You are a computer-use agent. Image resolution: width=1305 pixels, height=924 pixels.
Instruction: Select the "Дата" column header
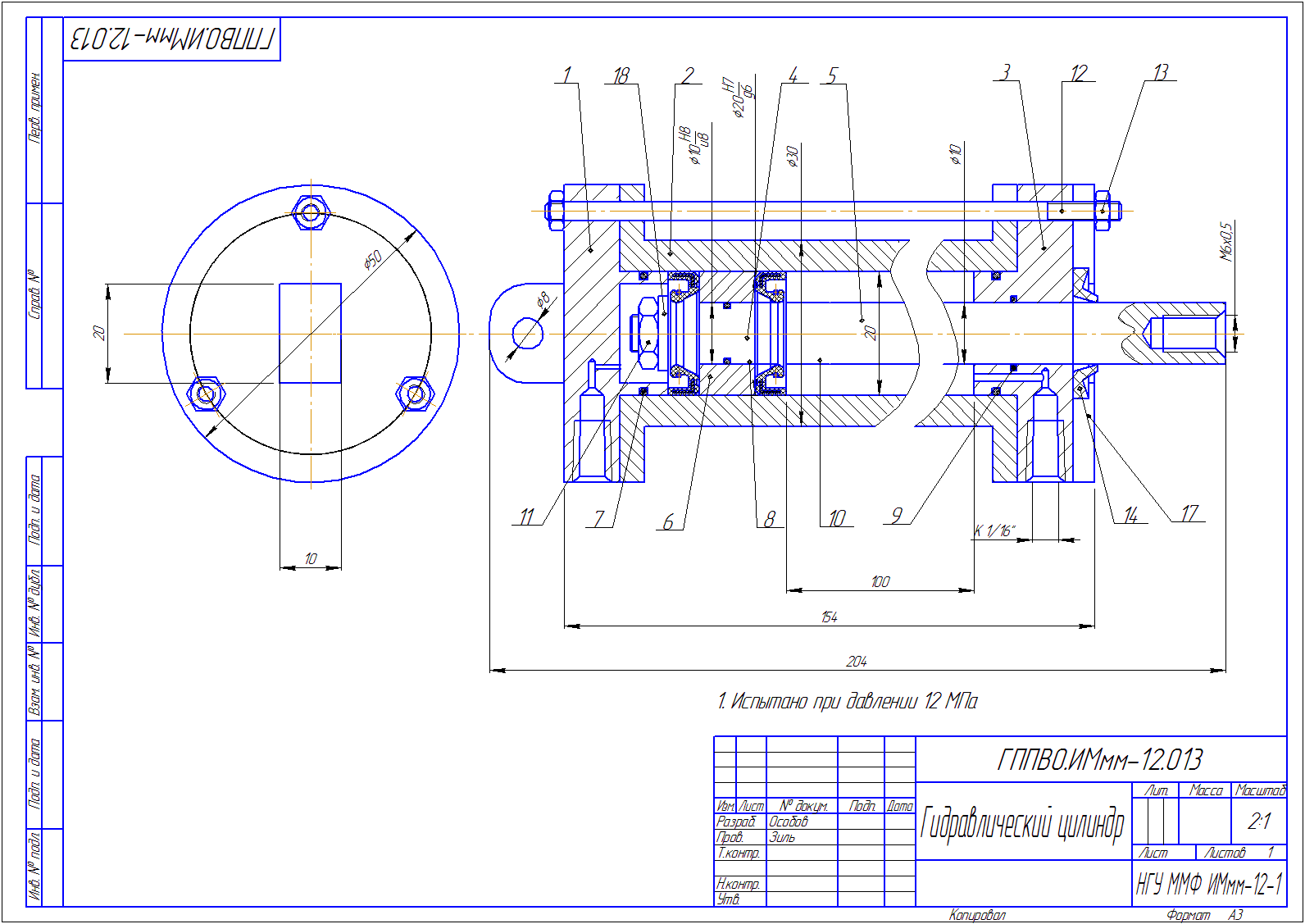click(x=900, y=806)
